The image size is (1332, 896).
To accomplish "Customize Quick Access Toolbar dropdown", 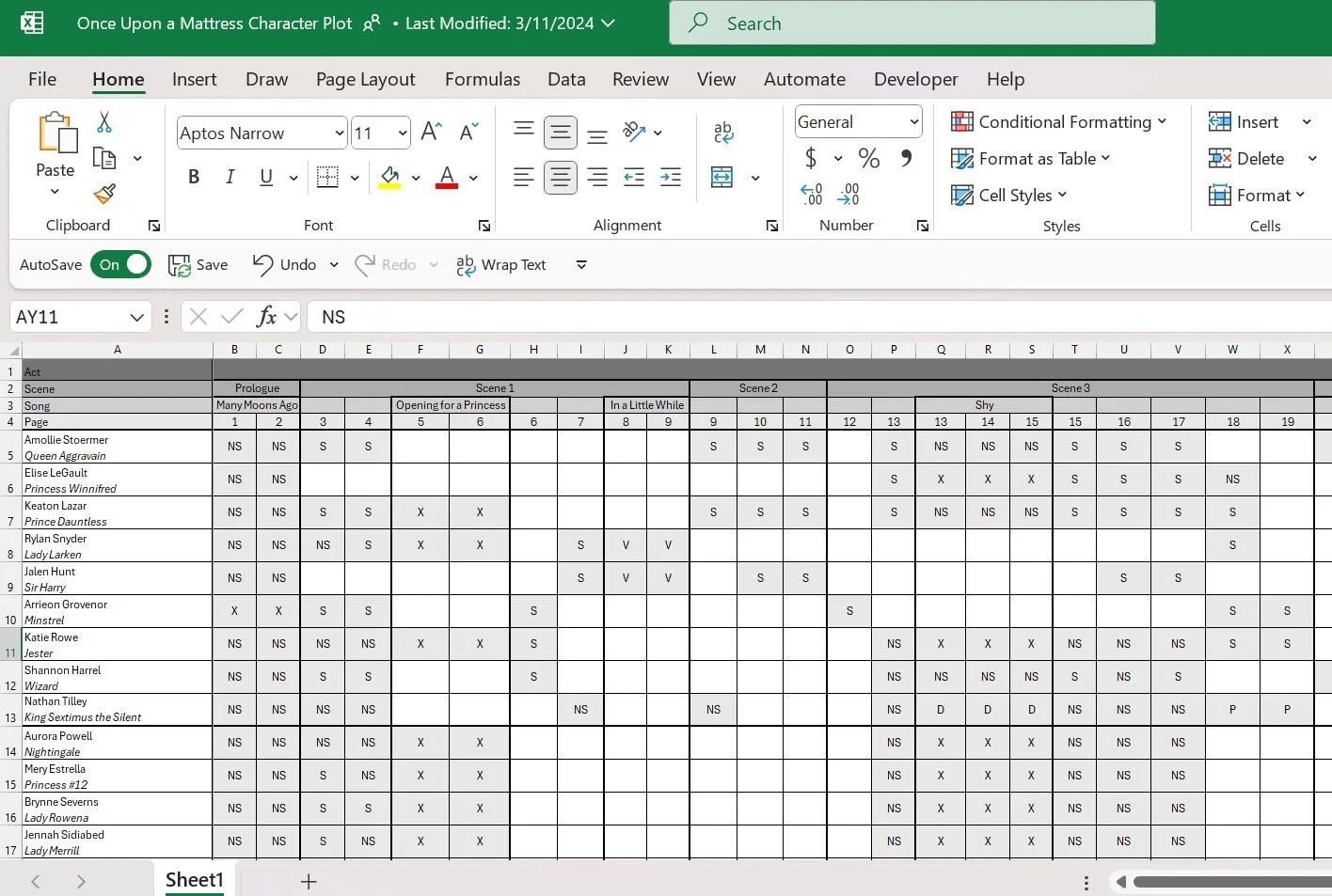I will [581, 265].
